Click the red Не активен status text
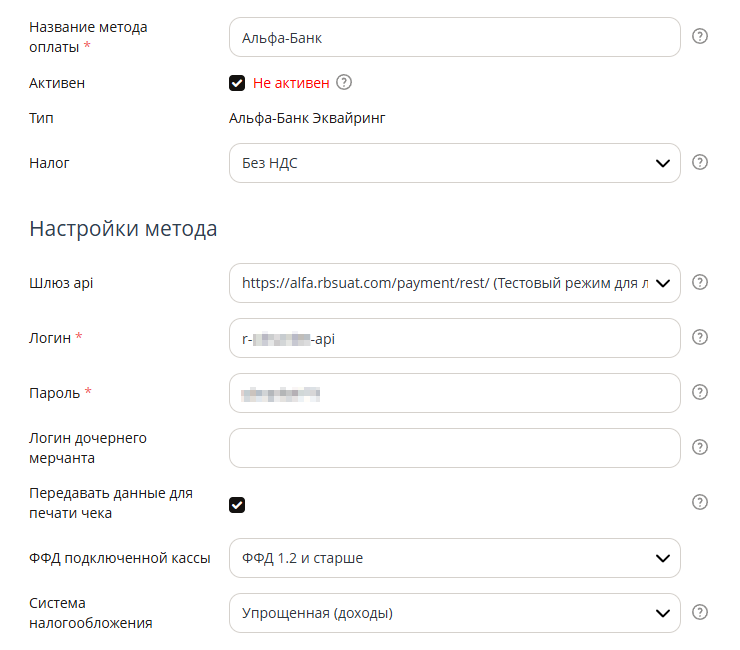This screenshot has height=650, width=740. [x=291, y=83]
